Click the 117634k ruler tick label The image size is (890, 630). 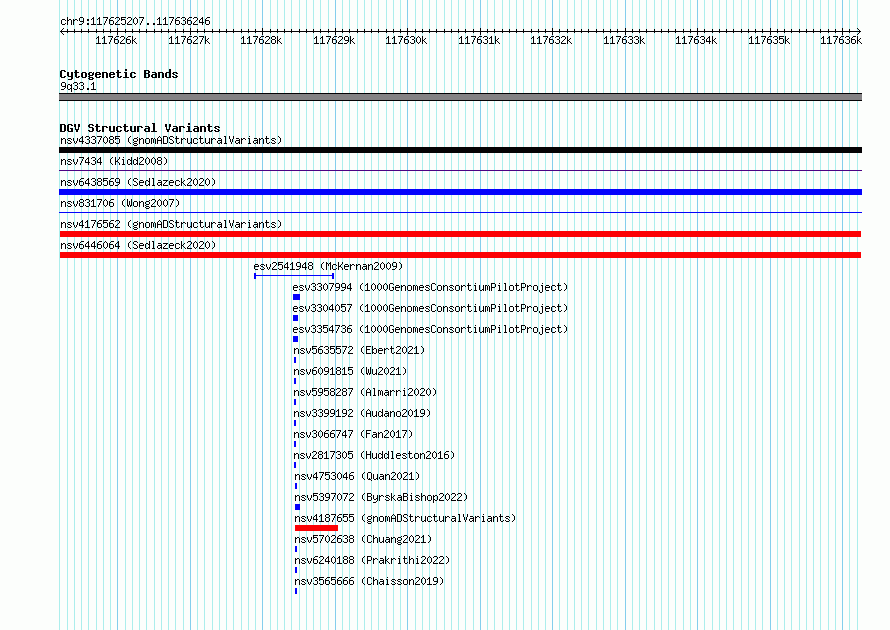pyautogui.click(x=696, y=41)
